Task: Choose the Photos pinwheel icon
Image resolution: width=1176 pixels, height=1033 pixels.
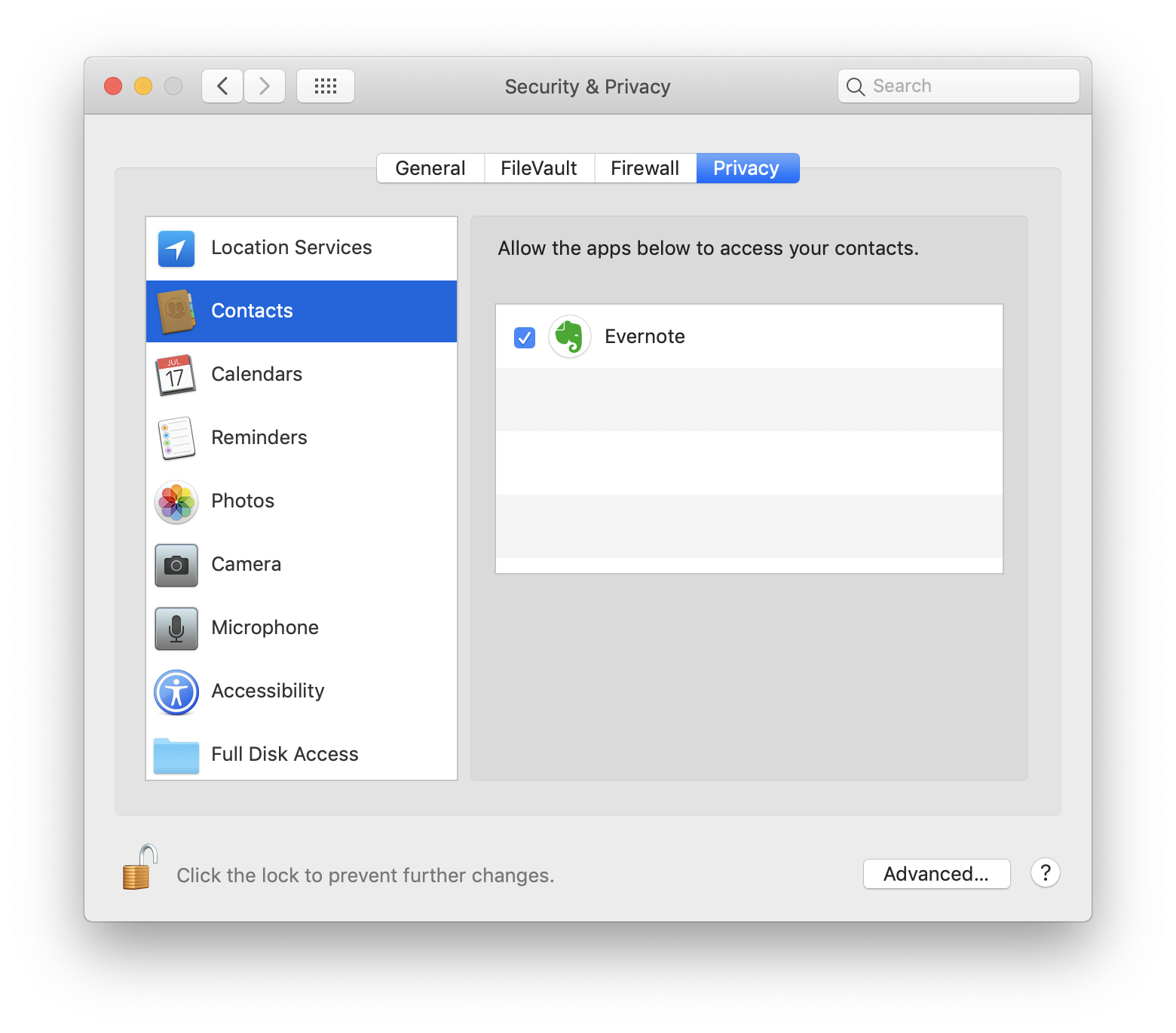Action: click(x=176, y=502)
